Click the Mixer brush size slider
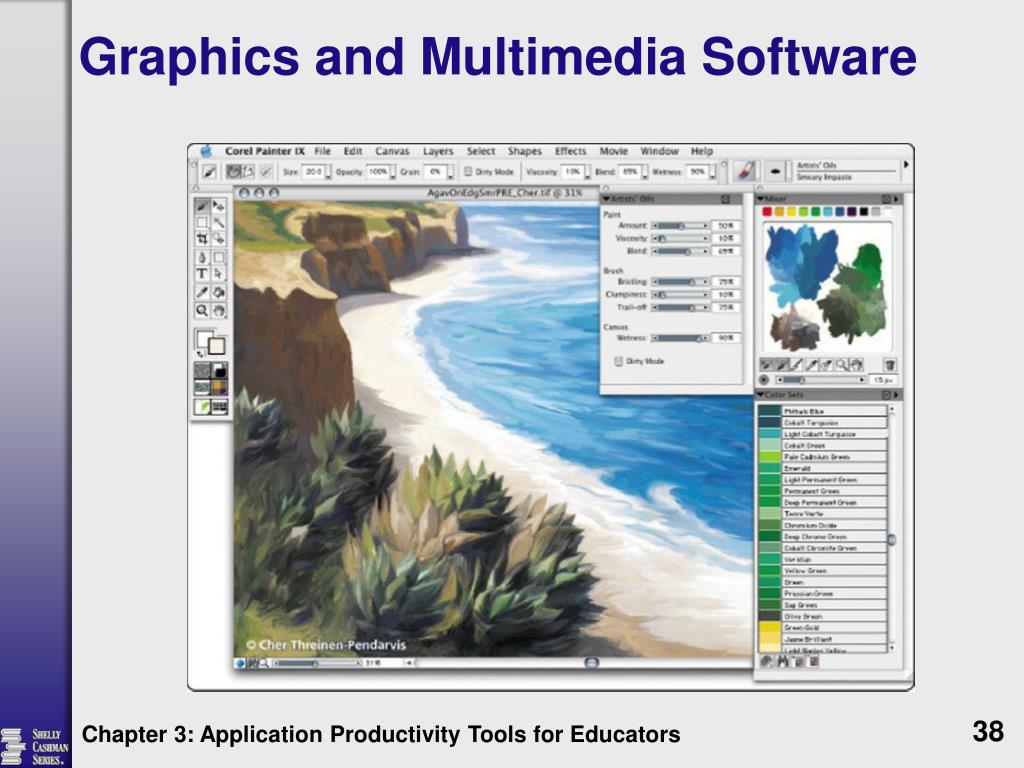The height and width of the screenshot is (768, 1024). [821, 380]
